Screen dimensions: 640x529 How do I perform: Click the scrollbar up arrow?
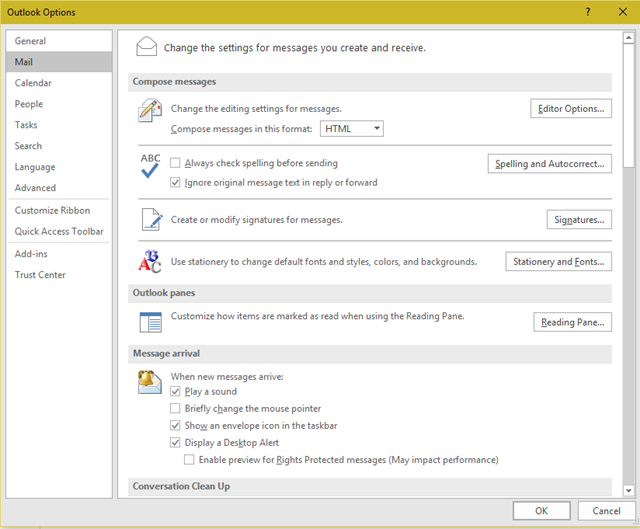tap(628, 38)
